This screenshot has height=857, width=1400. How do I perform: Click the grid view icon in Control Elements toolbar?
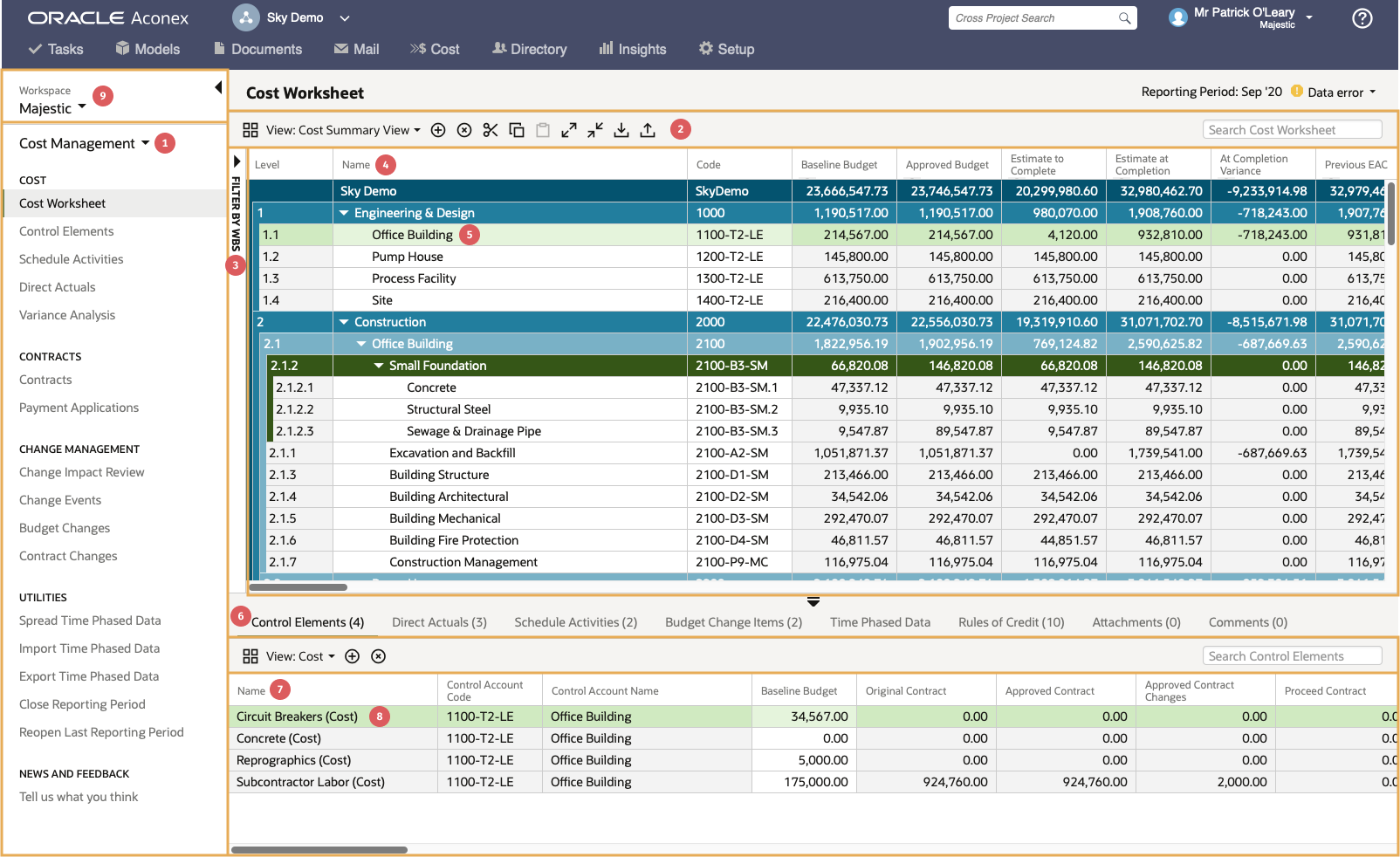tap(250, 656)
